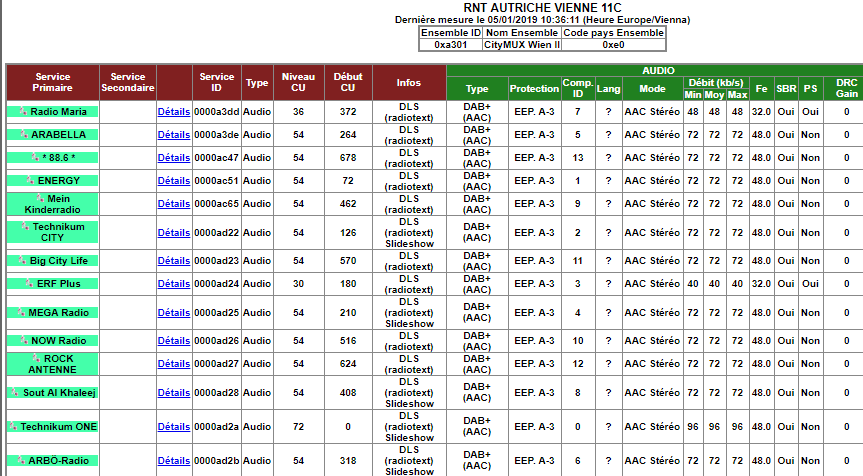
Task: Click the icon next to Sout Al Khaleej
Action: pyautogui.click(x=15, y=392)
